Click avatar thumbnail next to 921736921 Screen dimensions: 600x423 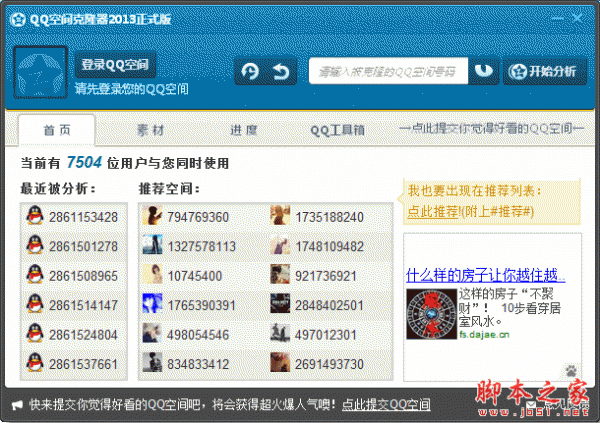[x=280, y=274]
